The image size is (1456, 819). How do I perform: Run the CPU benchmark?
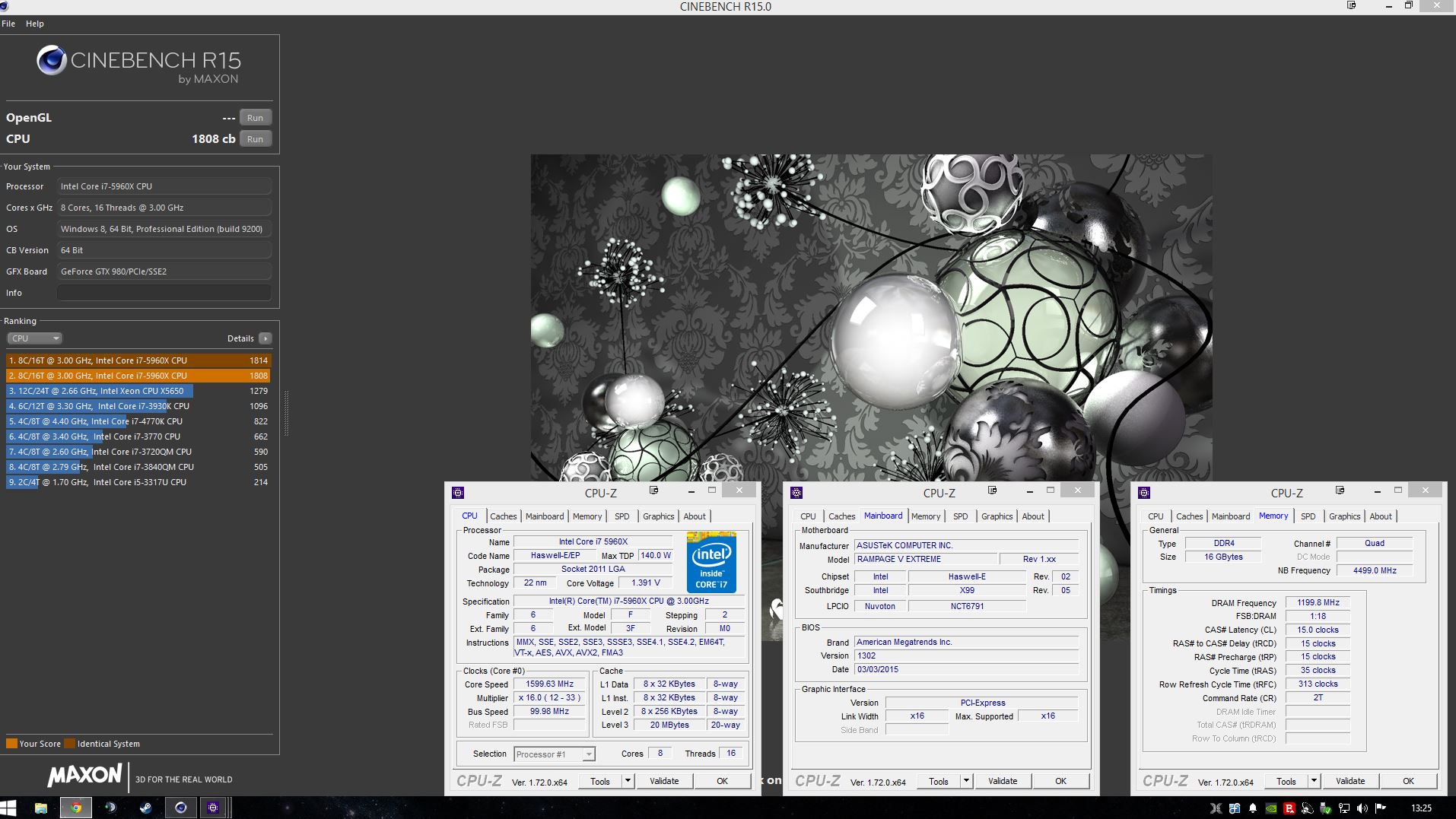[256, 139]
